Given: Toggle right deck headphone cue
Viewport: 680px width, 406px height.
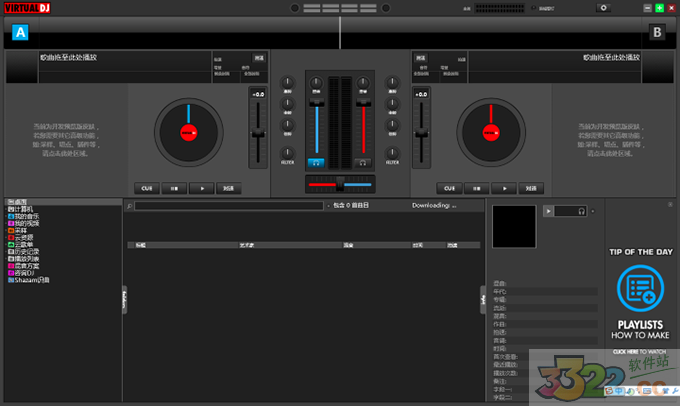Looking at the screenshot, I should click(363, 163).
